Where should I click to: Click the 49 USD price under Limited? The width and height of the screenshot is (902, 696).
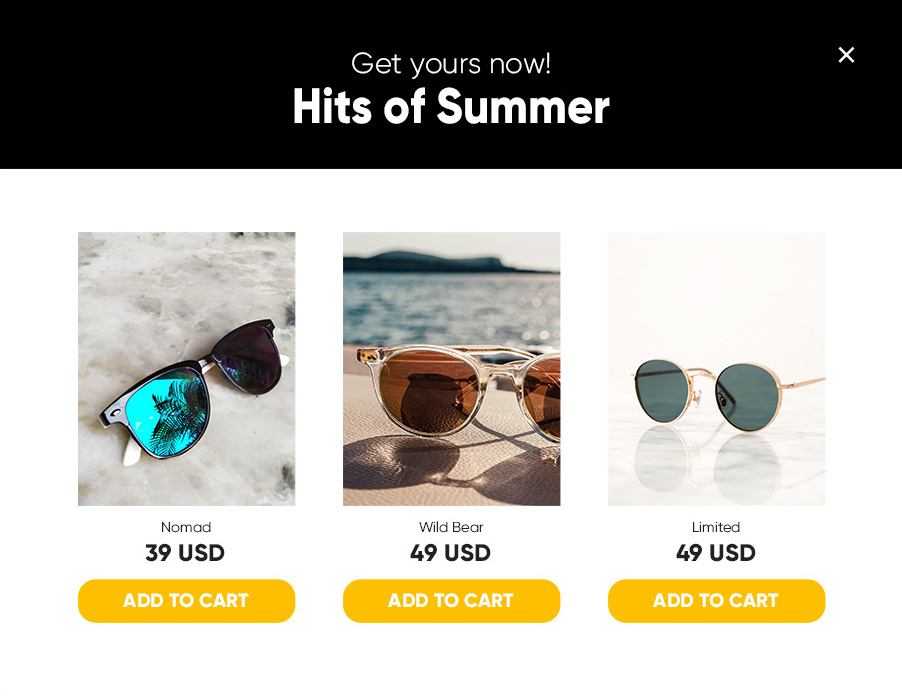(x=716, y=553)
